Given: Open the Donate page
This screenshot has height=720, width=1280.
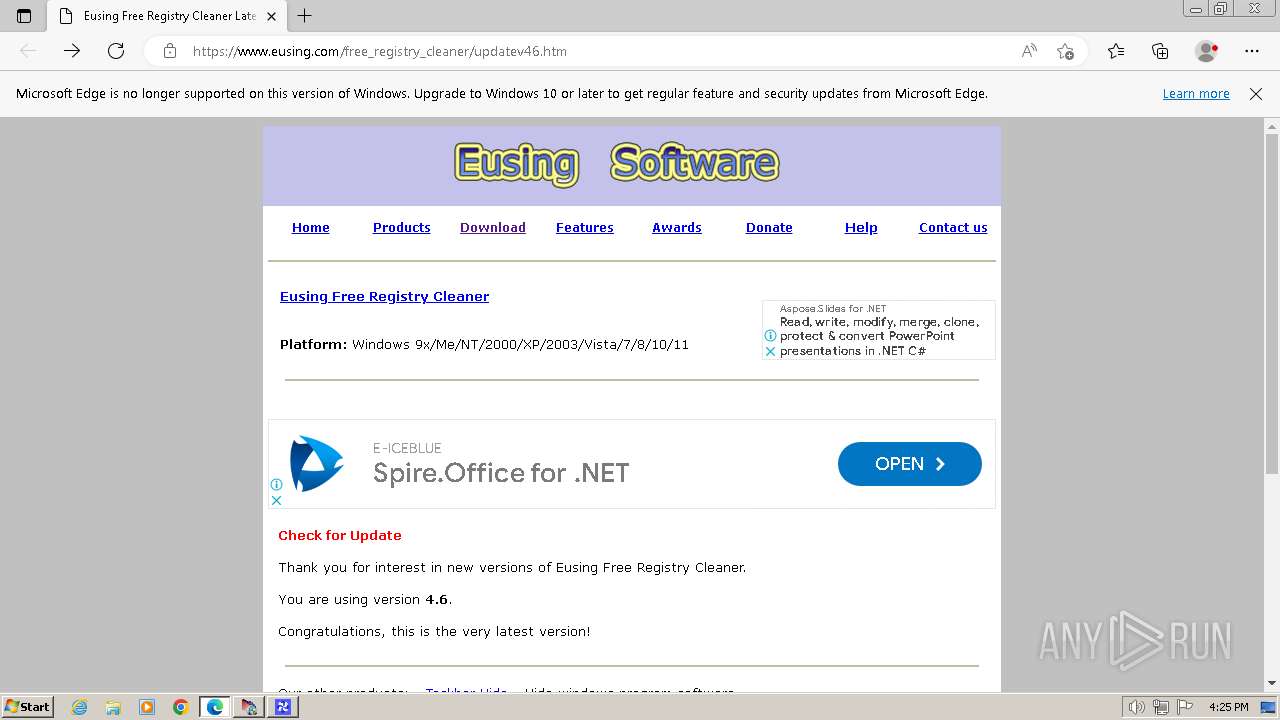Looking at the screenshot, I should [x=769, y=228].
